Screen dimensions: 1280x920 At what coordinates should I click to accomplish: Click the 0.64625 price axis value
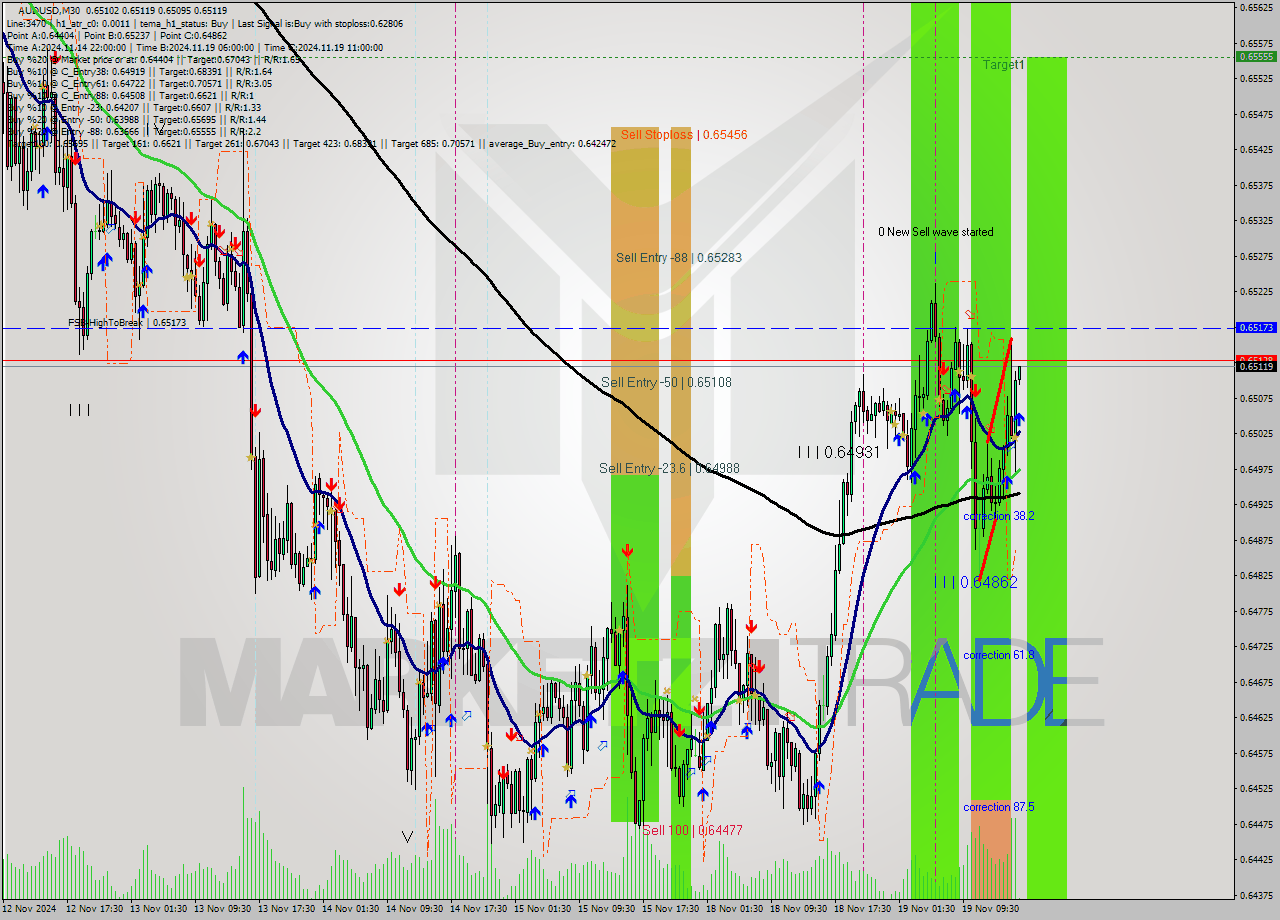(x=1257, y=718)
